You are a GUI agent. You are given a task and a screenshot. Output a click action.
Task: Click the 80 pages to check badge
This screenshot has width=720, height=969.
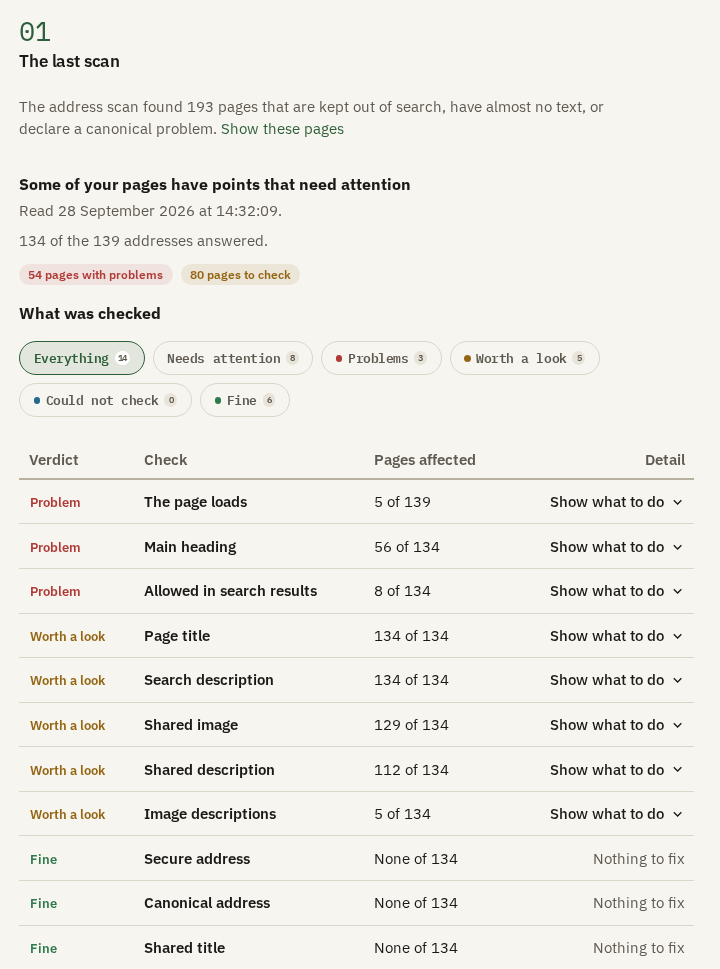click(240, 275)
